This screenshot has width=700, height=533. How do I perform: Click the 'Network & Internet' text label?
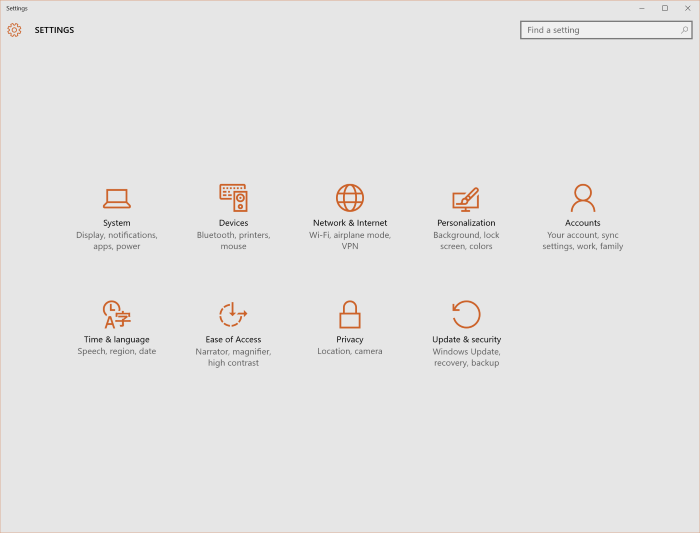350,223
